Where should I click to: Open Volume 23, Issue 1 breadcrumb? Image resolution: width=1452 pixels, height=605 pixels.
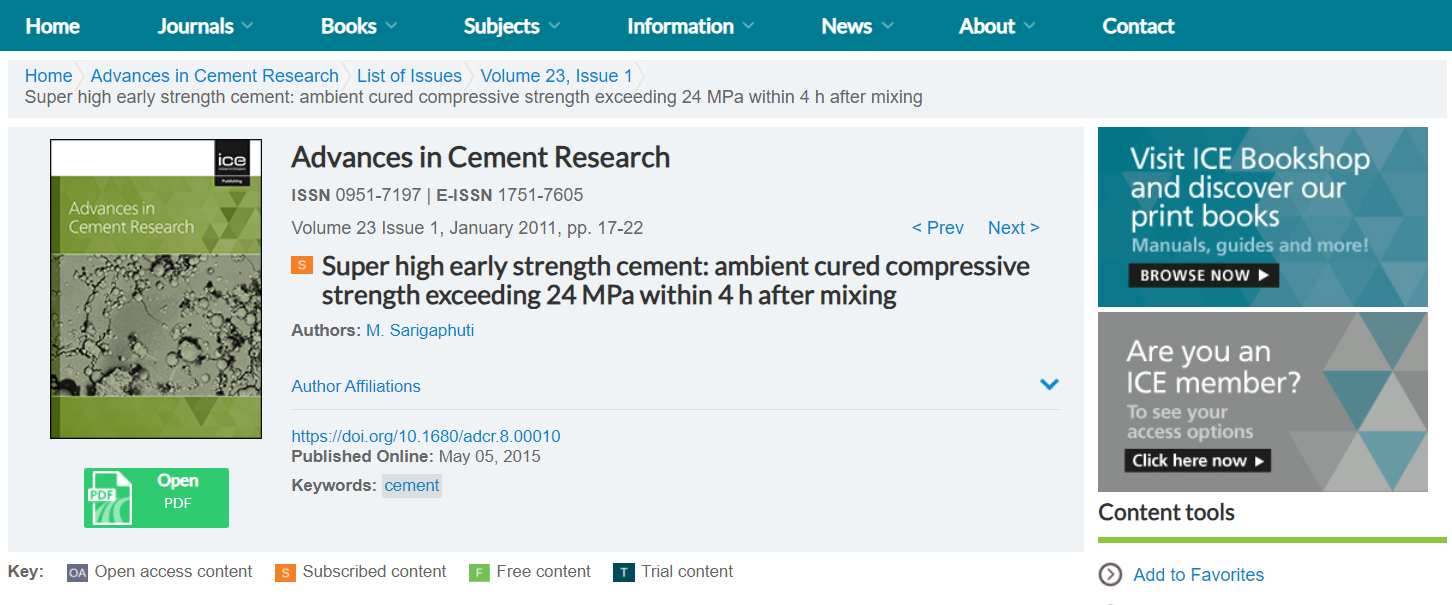[x=556, y=76]
